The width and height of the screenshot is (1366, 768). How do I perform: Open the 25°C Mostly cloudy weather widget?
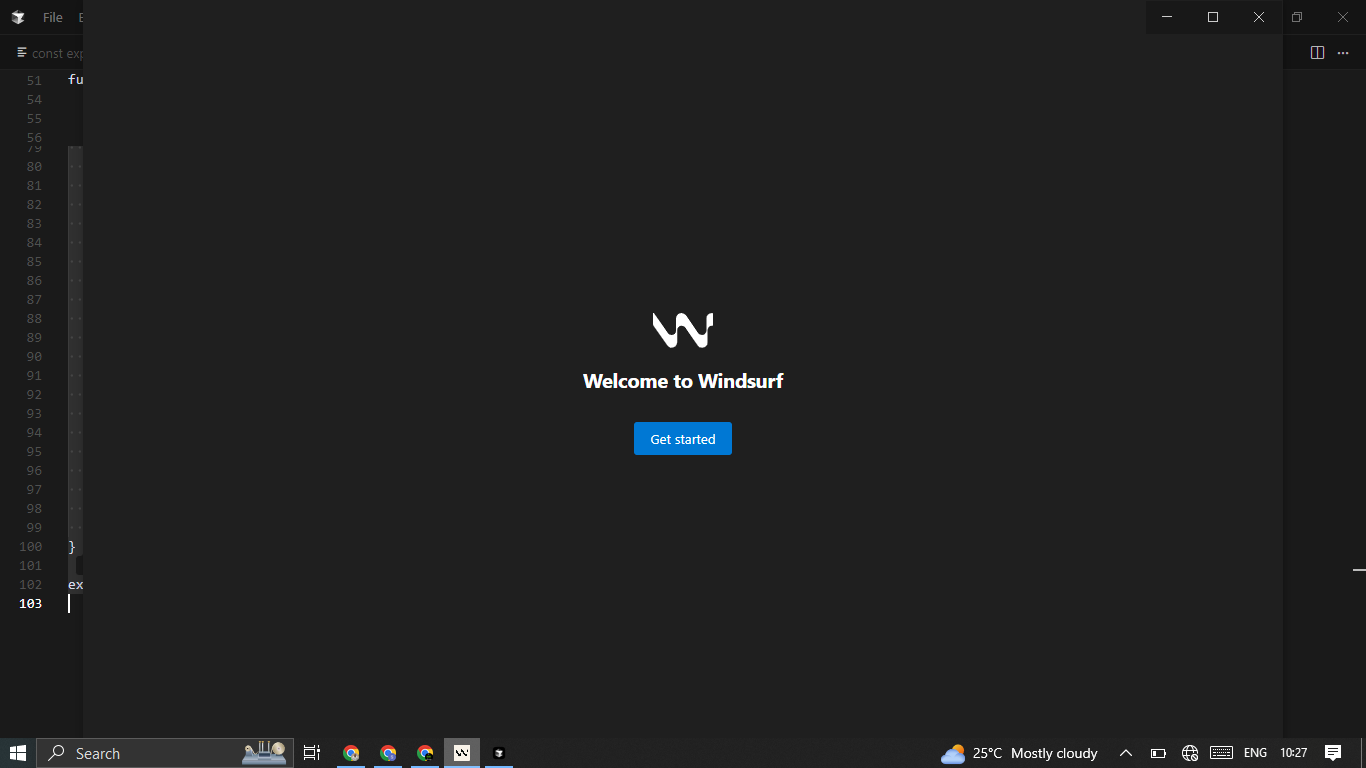1019,753
